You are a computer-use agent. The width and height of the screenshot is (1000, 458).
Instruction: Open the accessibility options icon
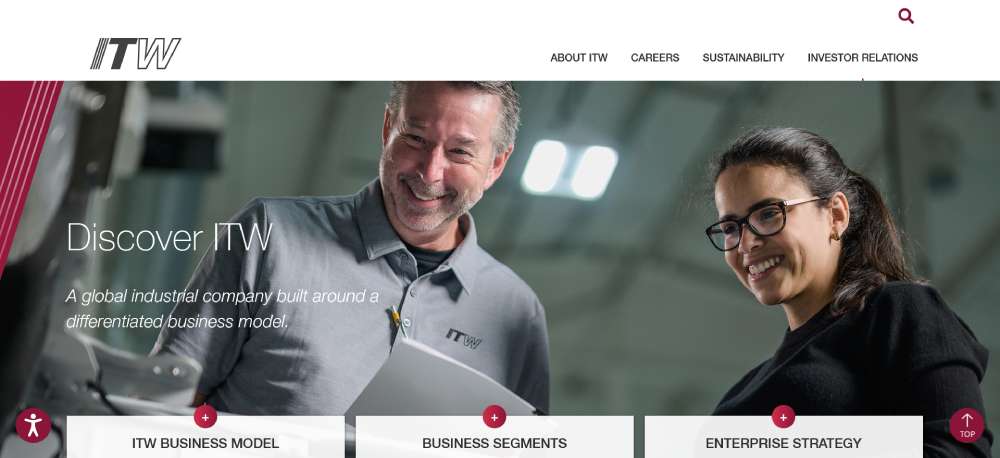point(33,425)
